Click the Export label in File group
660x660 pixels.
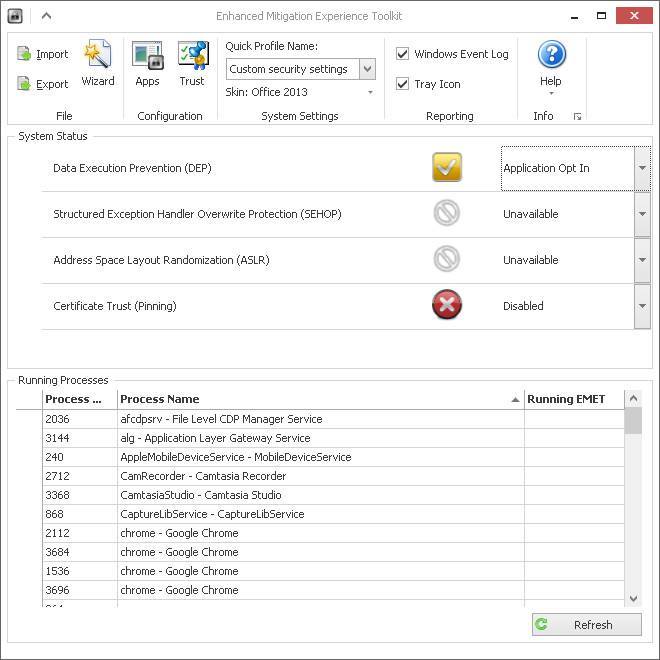(52, 84)
